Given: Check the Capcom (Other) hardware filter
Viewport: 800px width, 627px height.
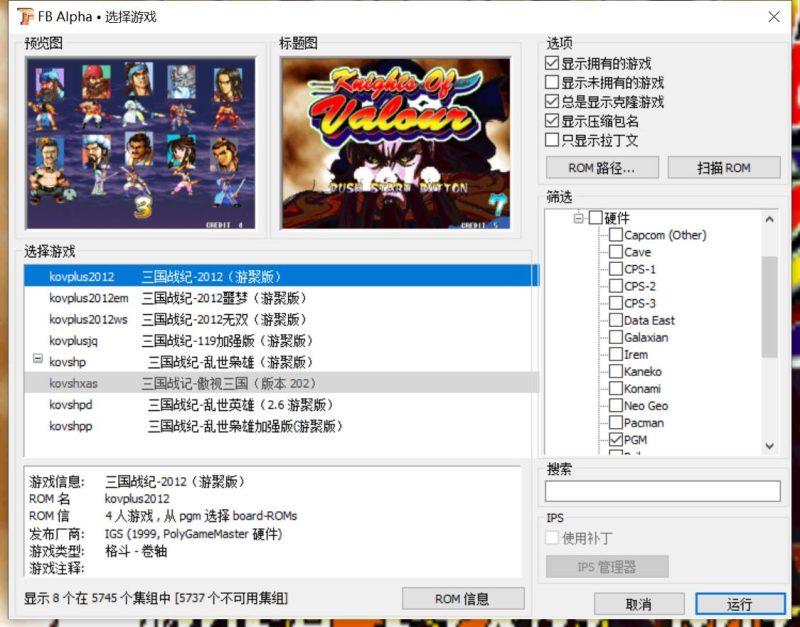Looking at the screenshot, I should click(x=616, y=235).
